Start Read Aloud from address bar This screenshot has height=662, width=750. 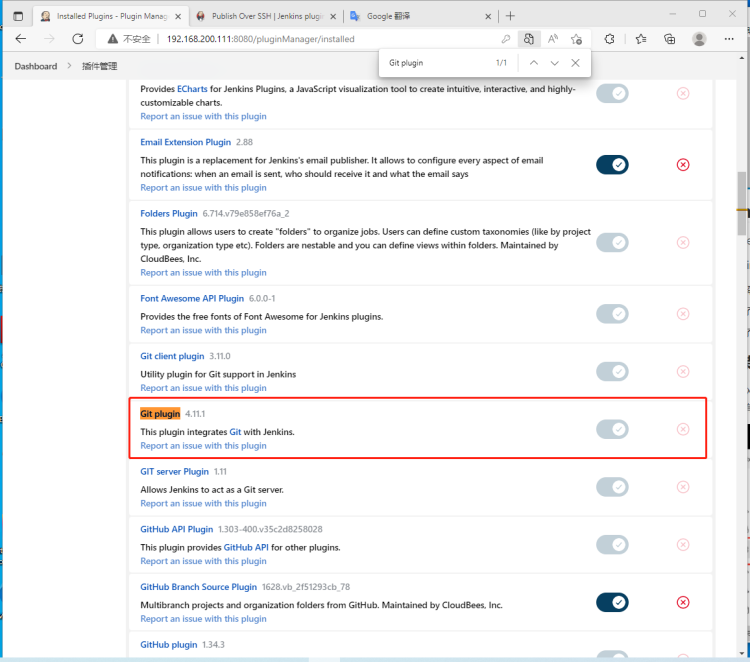(x=552, y=39)
